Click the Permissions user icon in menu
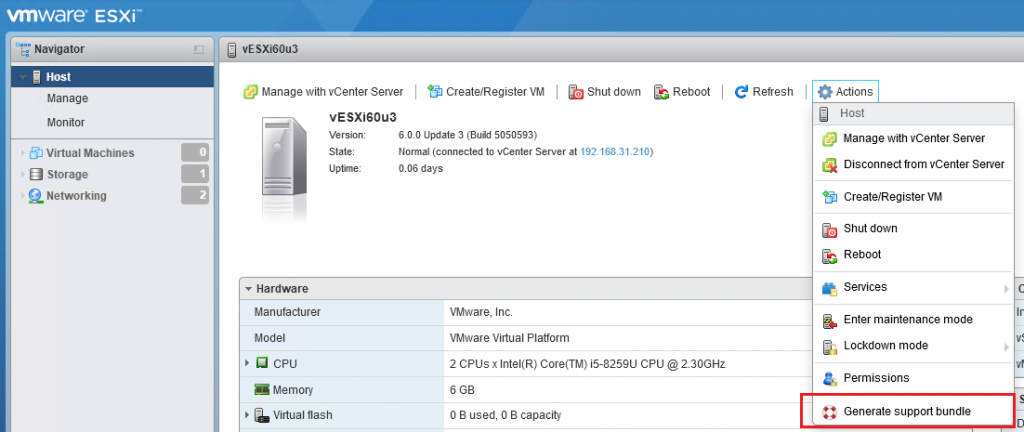The width and height of the screenshot is (1024, 432). pos(829,378)
